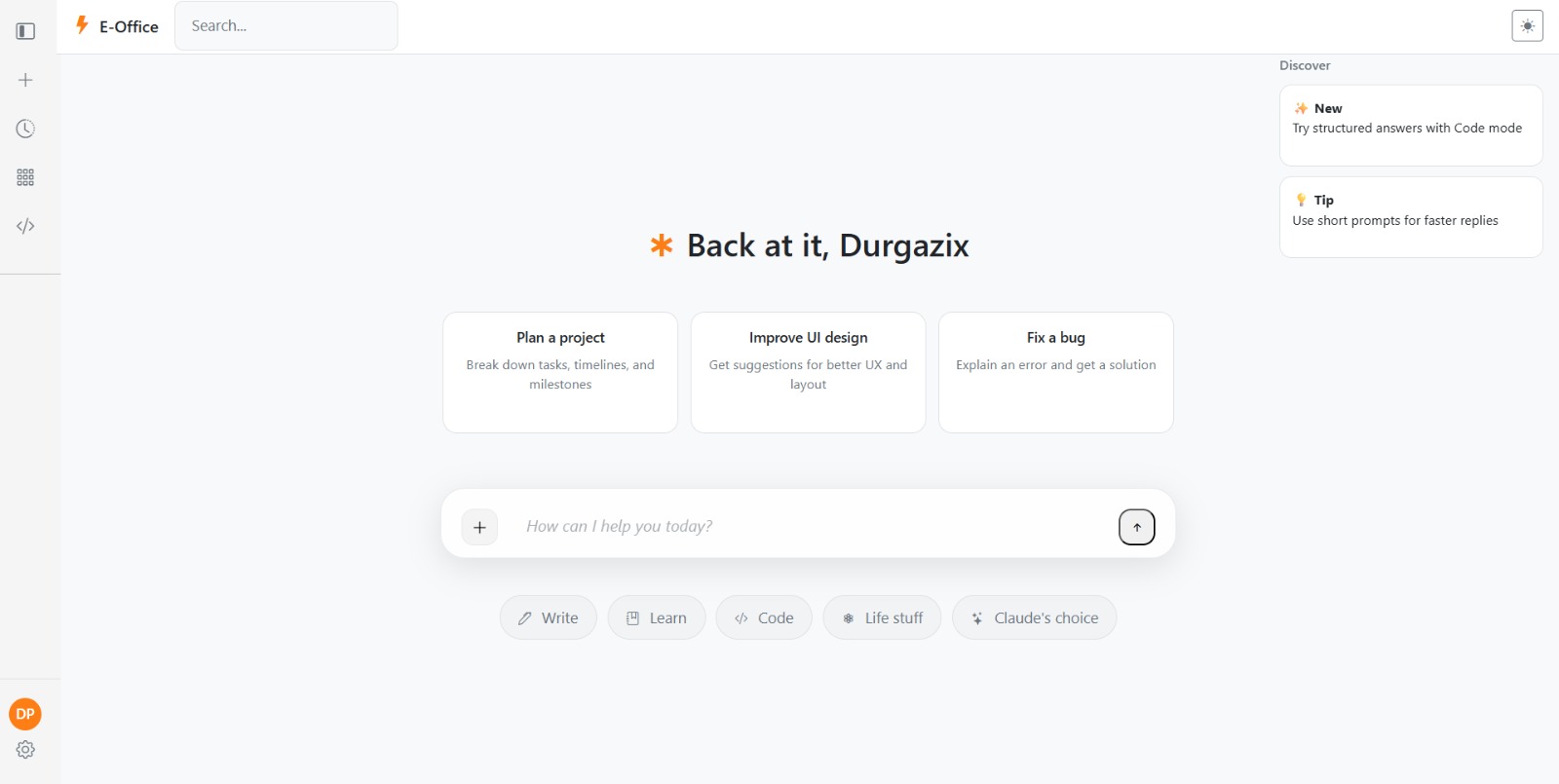Open settings gear icon

click(x=25, y=750)
